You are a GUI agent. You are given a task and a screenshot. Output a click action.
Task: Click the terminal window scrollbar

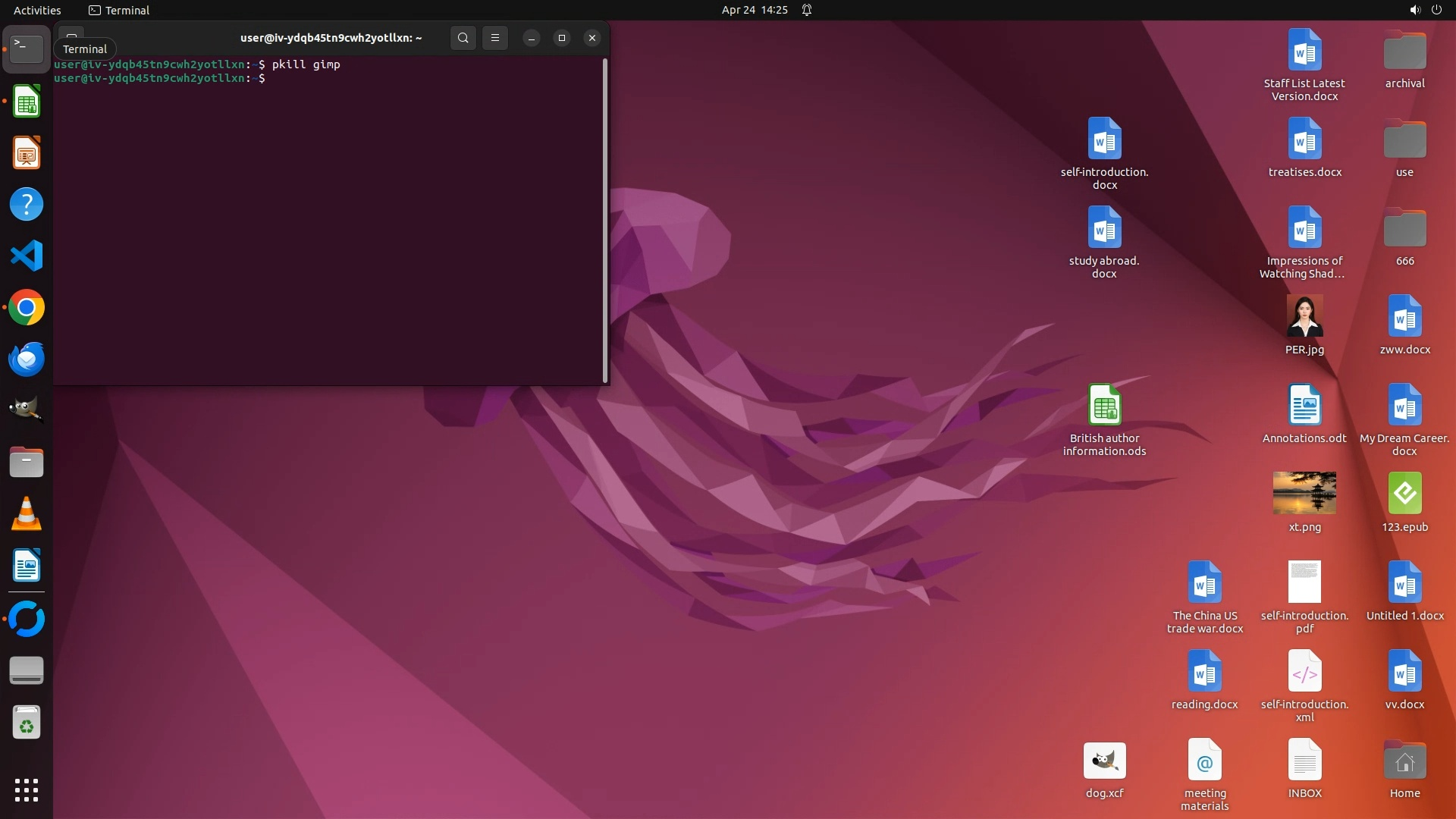click(604, 220)
